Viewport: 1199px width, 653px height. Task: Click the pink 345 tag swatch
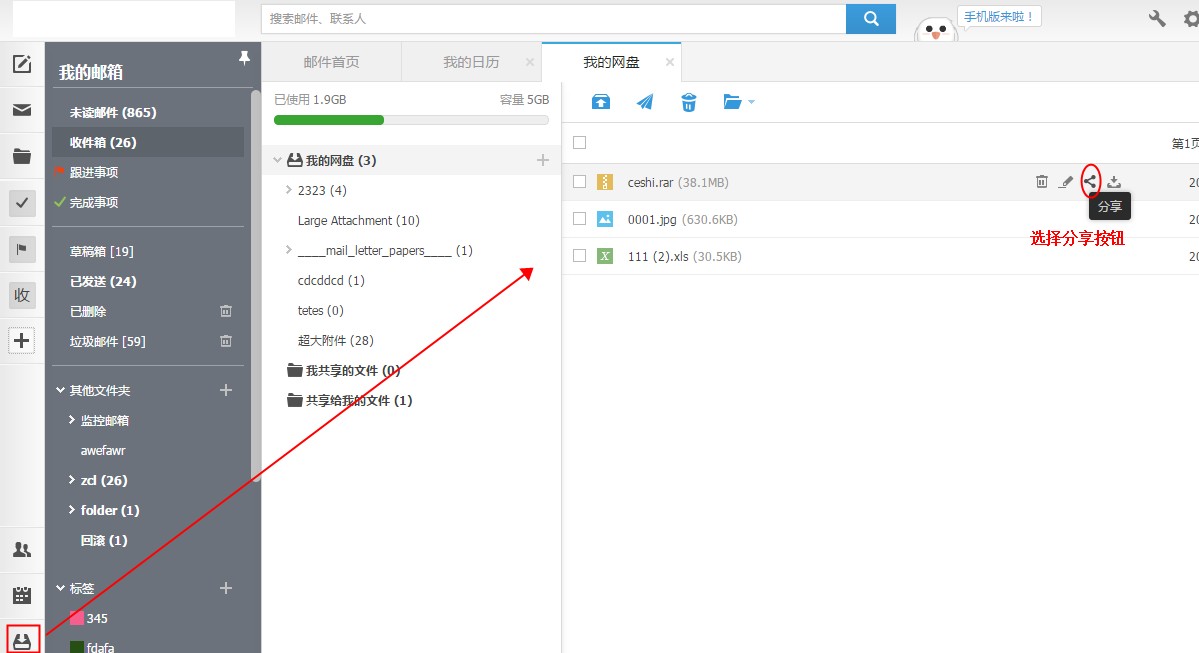coord(76,618)
